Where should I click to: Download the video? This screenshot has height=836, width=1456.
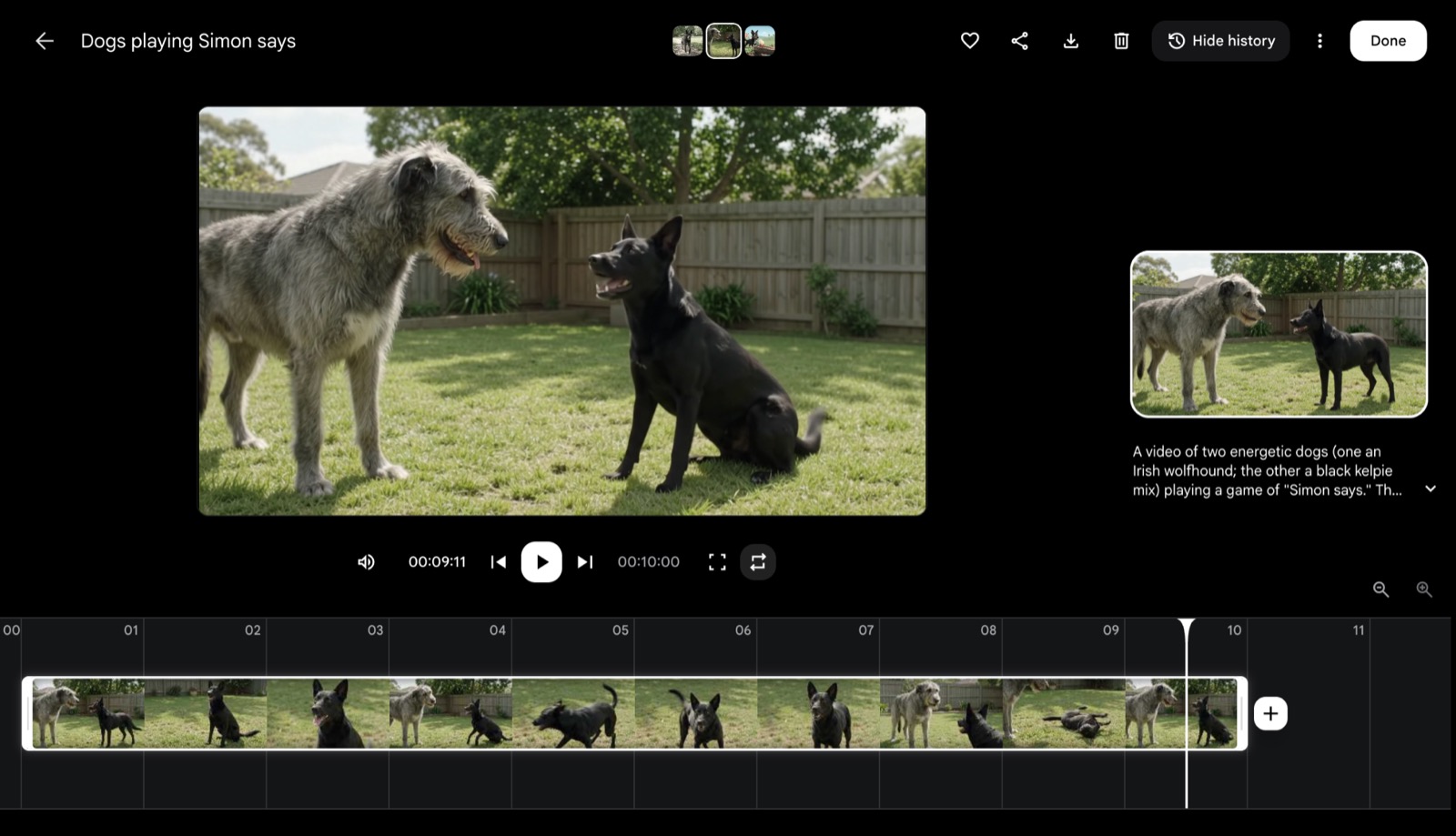click(1071, 41)
